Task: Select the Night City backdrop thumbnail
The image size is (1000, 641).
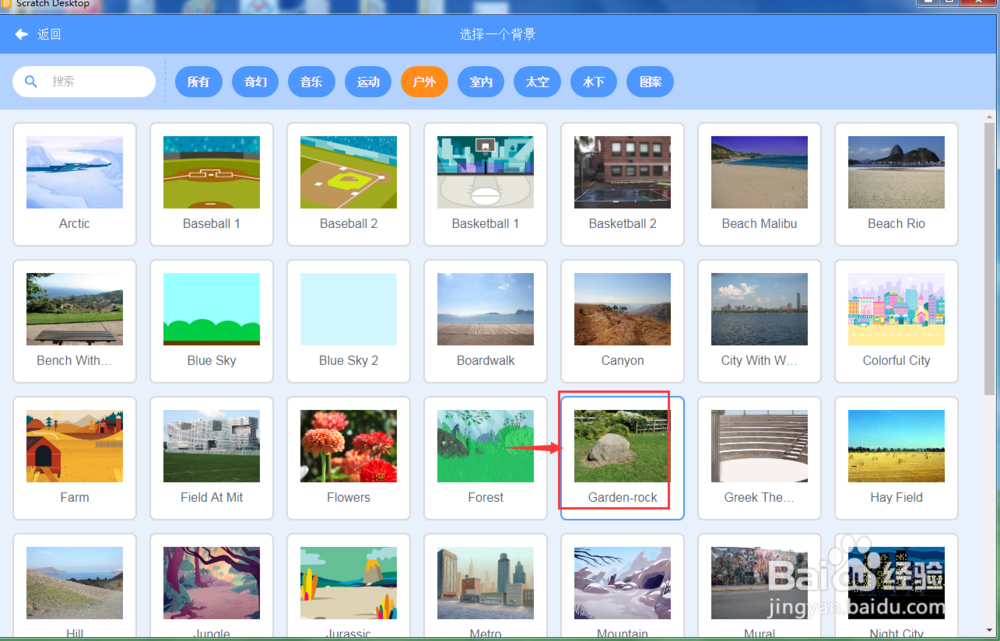Action: pyautogui.click(x=896, y=583)
